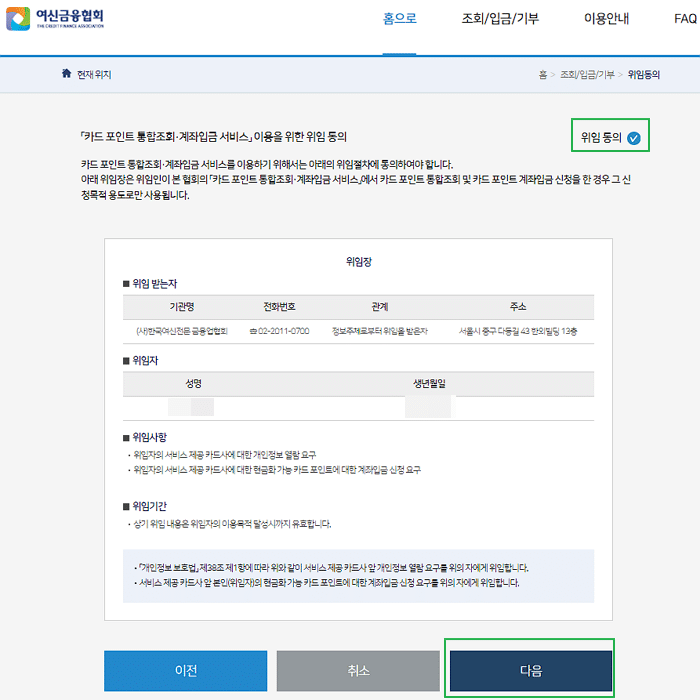
Task: Click the phone number 02-2011-0700 cell
Action: tap(279, 331)
